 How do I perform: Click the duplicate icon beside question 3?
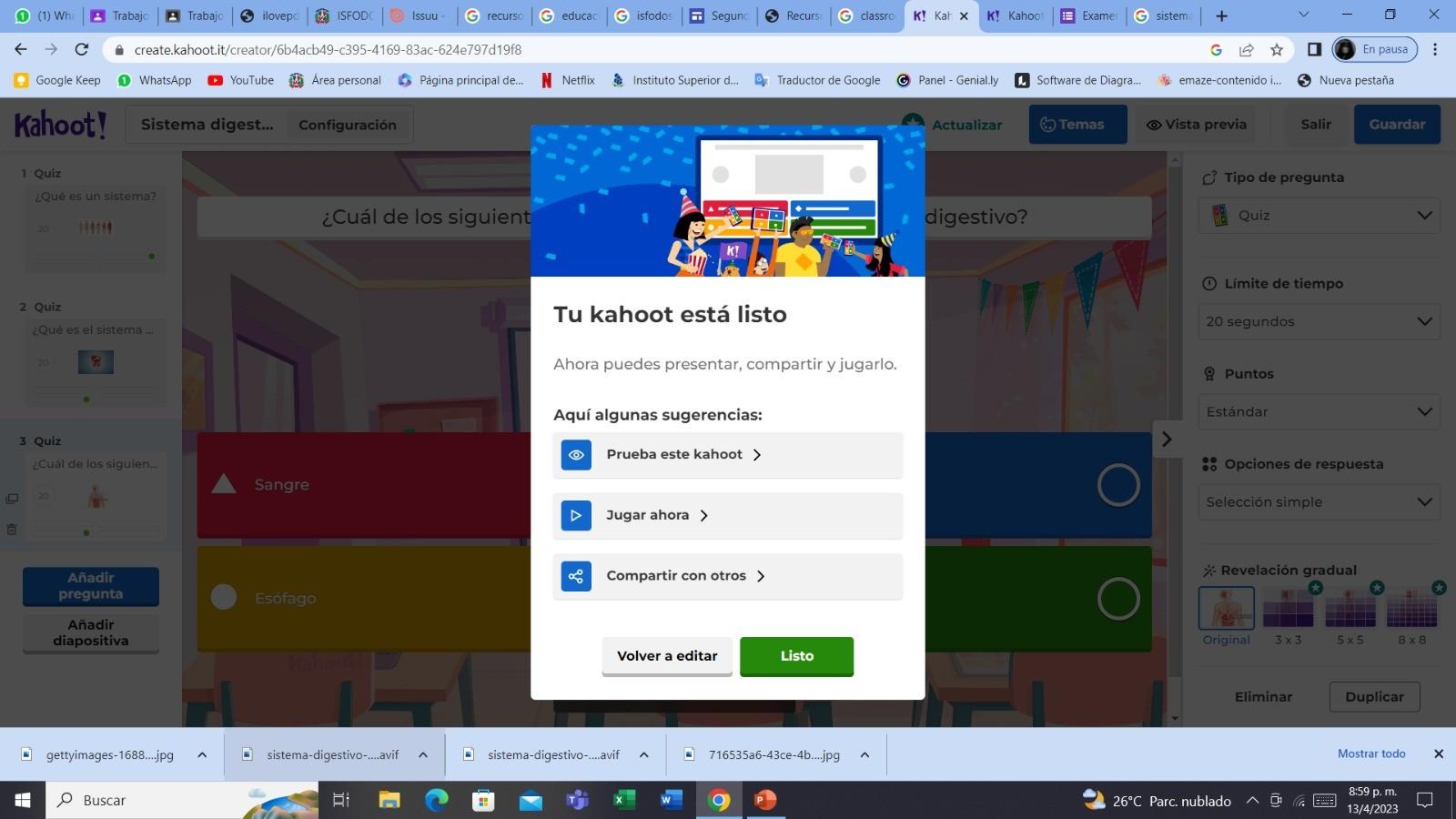point(12,499)
